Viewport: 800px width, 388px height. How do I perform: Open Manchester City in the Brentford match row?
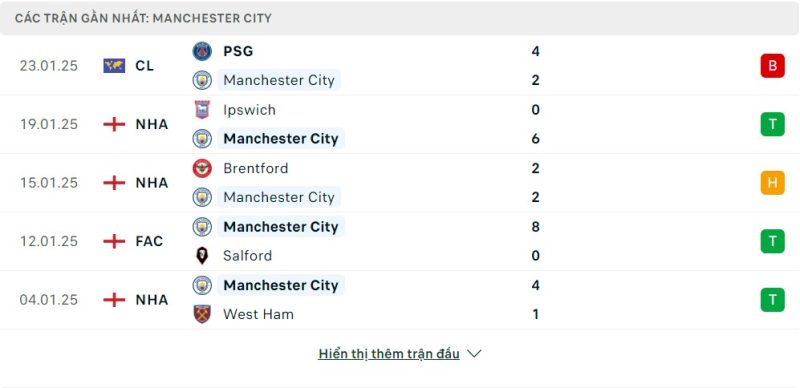(279, 197)
